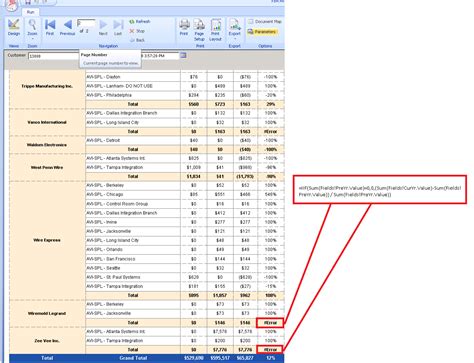The image size is (474, 363).
Task: Click #Error cell in Wiremold Legrand total
Action: (x=270, y=323)
